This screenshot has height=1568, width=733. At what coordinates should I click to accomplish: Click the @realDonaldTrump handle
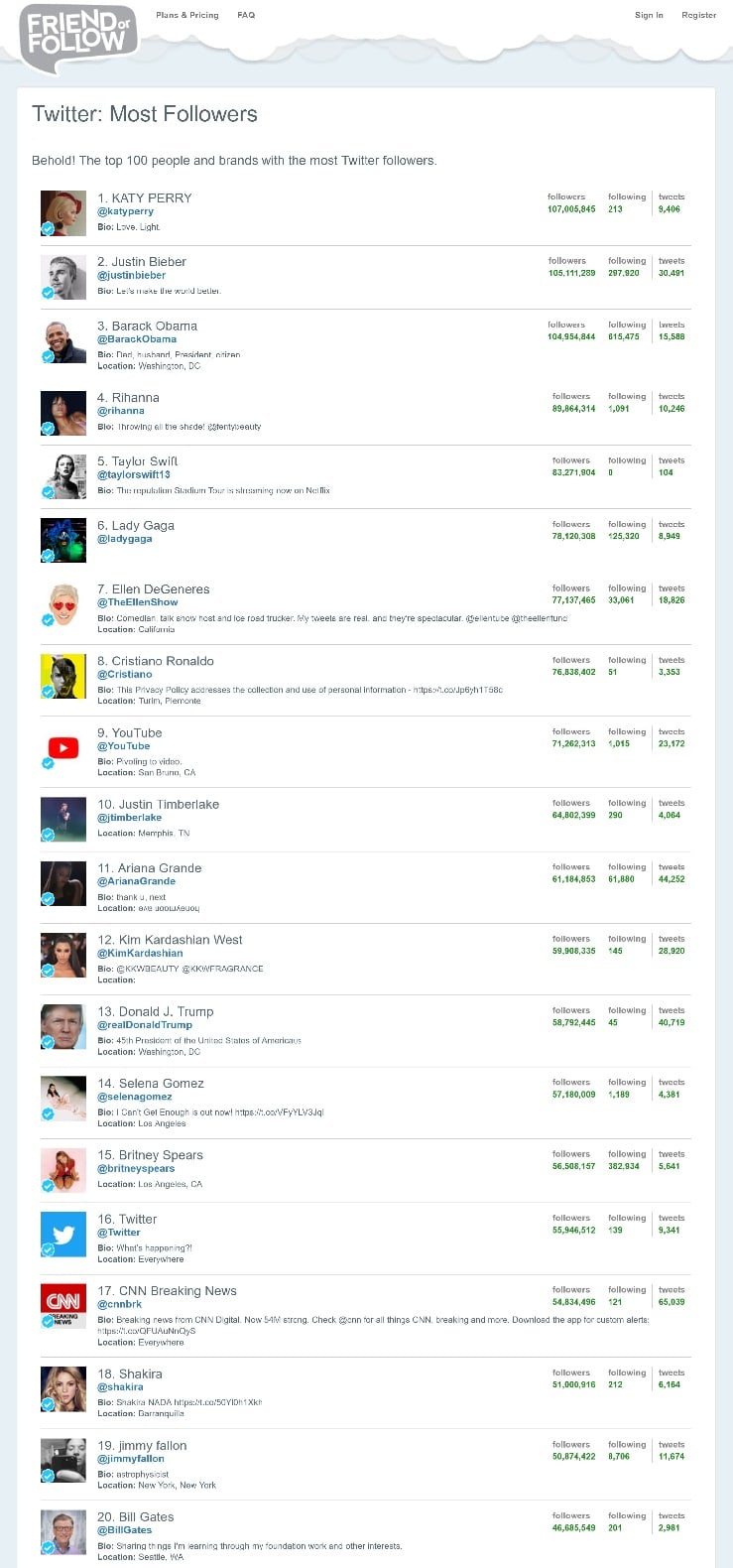pyautogui.click(x=145, y=1025)
